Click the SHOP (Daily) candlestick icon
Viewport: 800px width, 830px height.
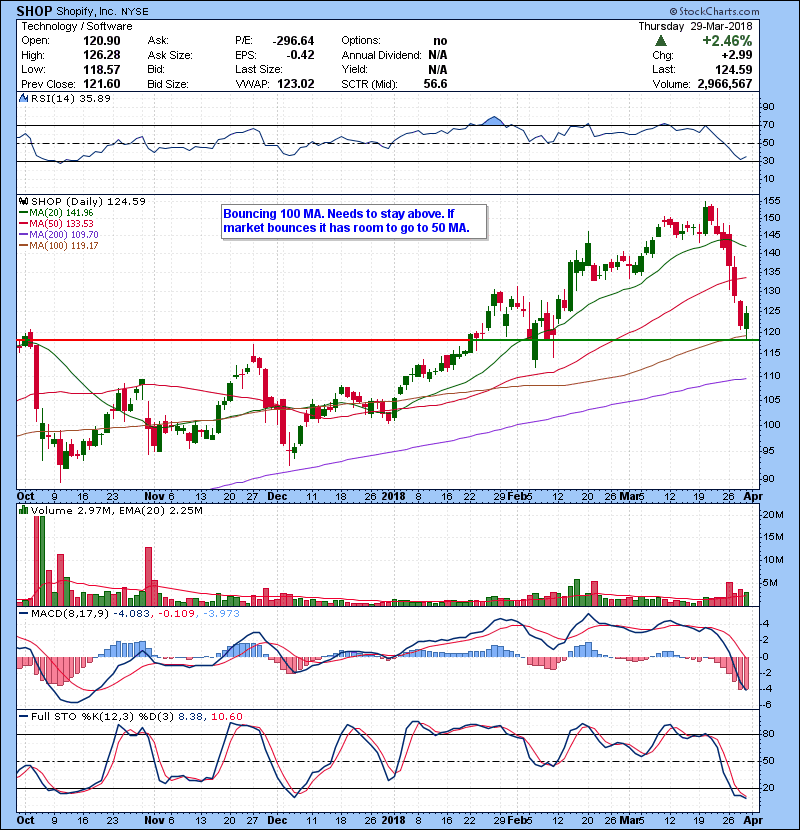click(23, 201)
